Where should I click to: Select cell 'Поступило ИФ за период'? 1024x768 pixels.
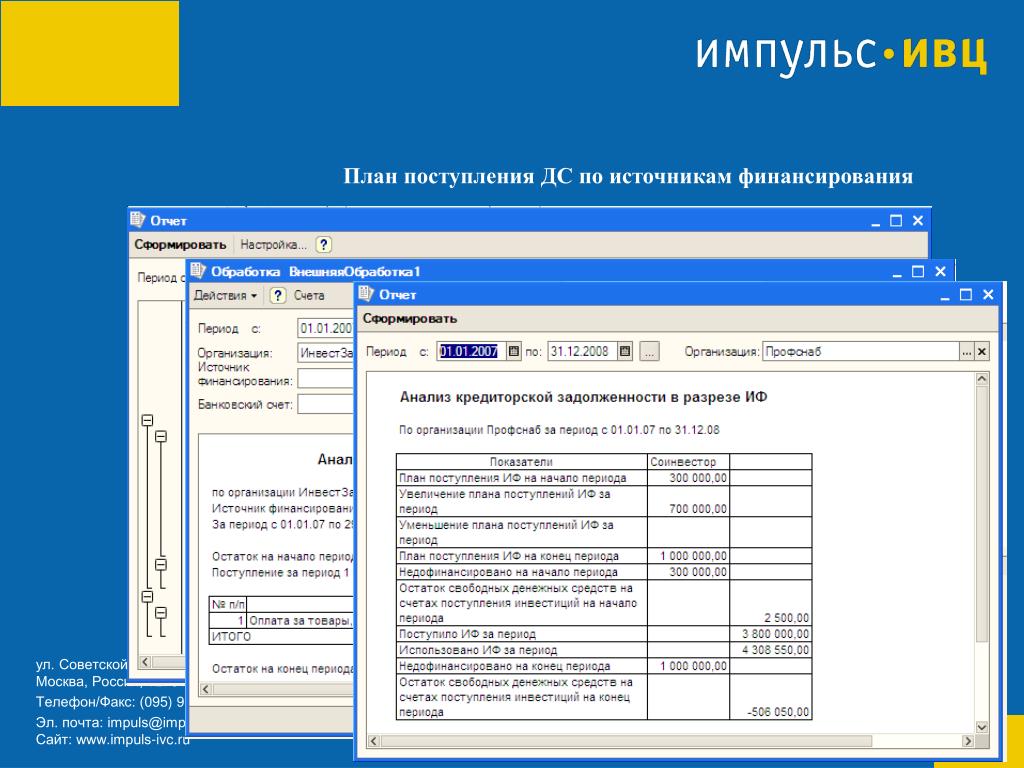522,634
